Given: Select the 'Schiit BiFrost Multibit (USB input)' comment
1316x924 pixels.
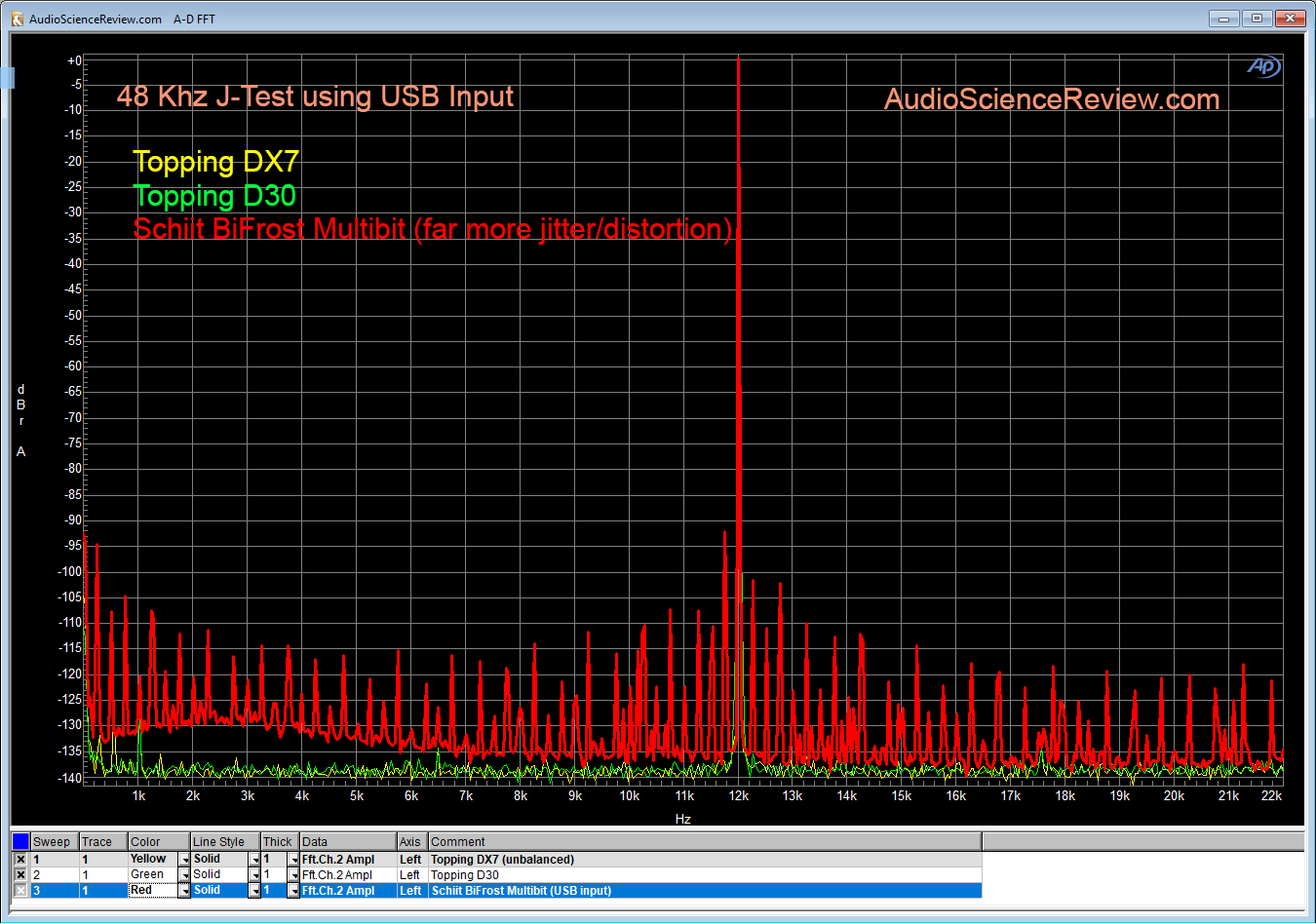Looking at the screenshot, I should [x=705, y=891].
